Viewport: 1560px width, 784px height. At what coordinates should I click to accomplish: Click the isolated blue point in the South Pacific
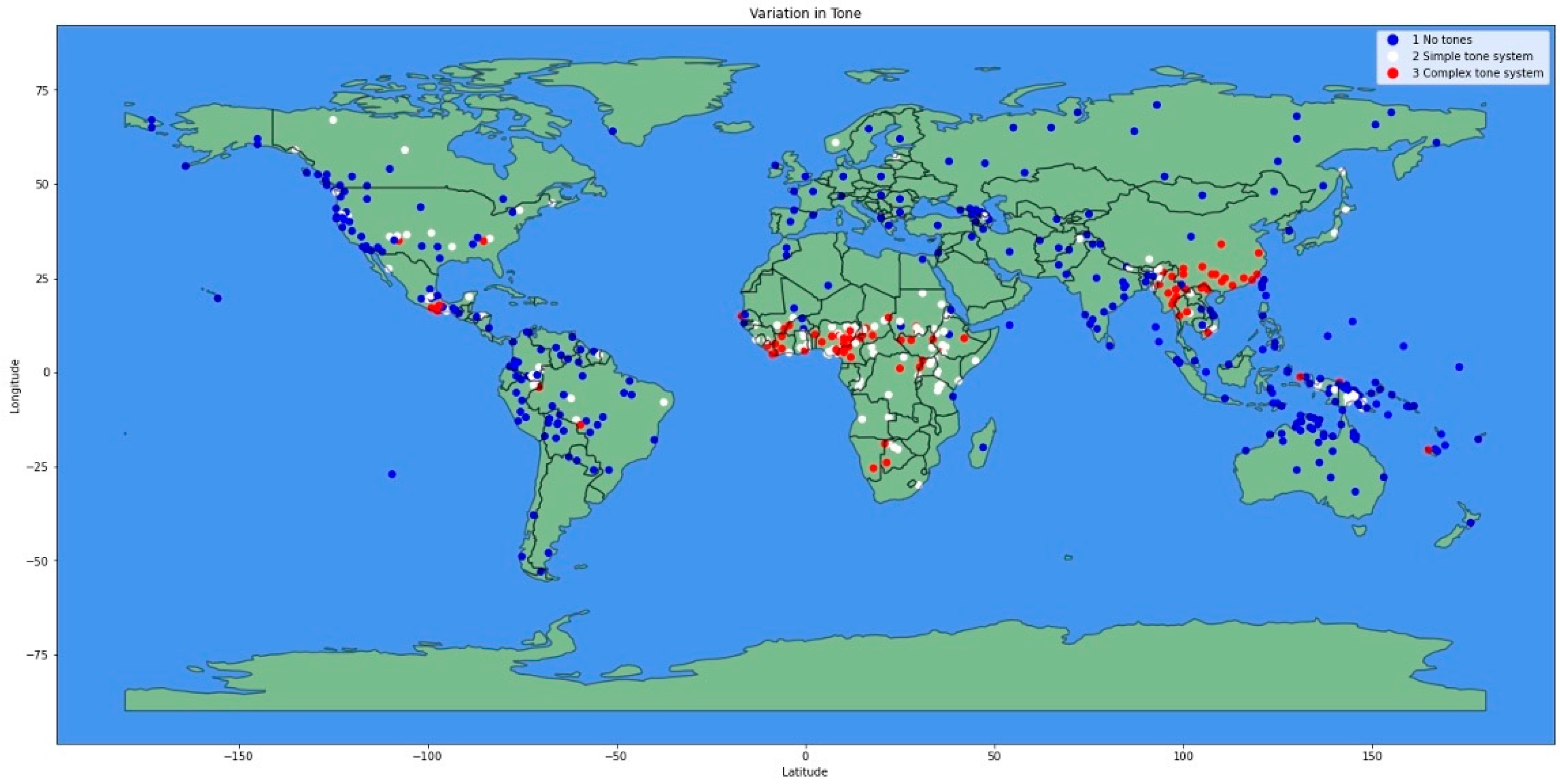pos(392,474)
